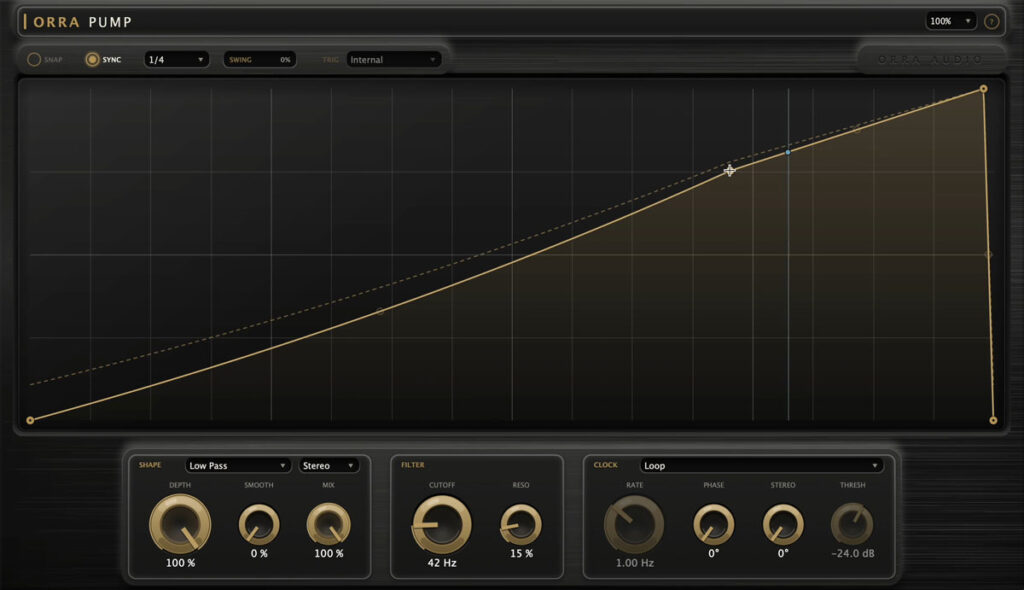Click the curve midpoint tension handle on lower segment
Image resolution: width=1024 pixels, height=590 pixels.
click(380, 312)
